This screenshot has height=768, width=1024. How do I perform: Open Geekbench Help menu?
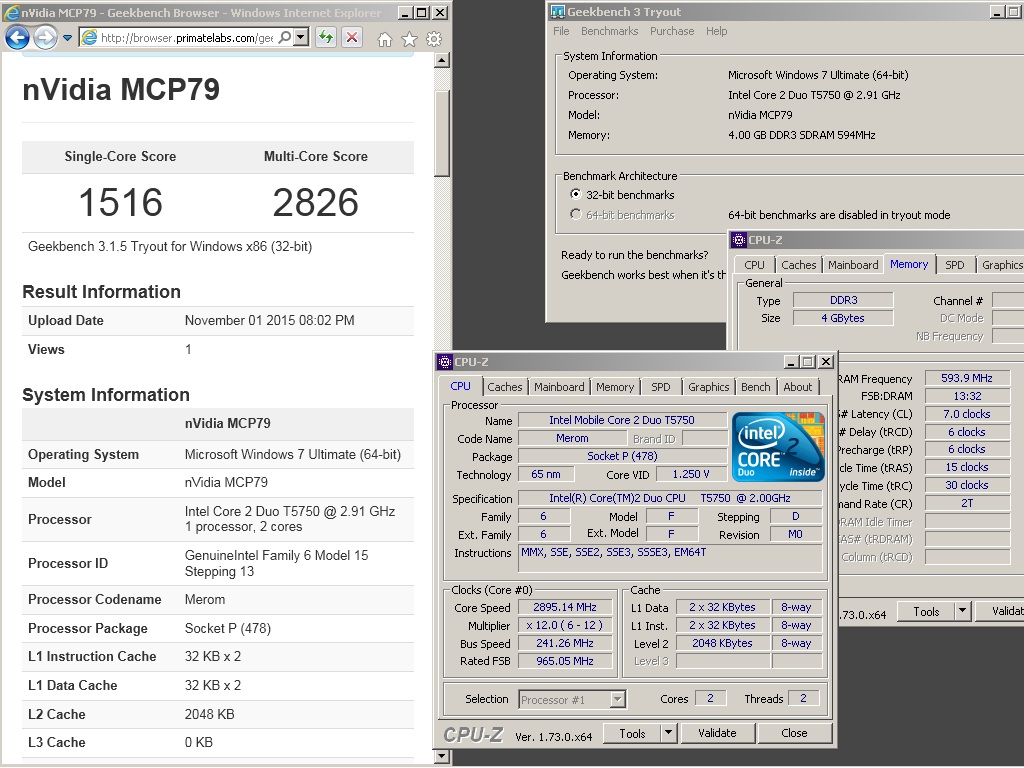pyautogui.click(x=716, y=31)
